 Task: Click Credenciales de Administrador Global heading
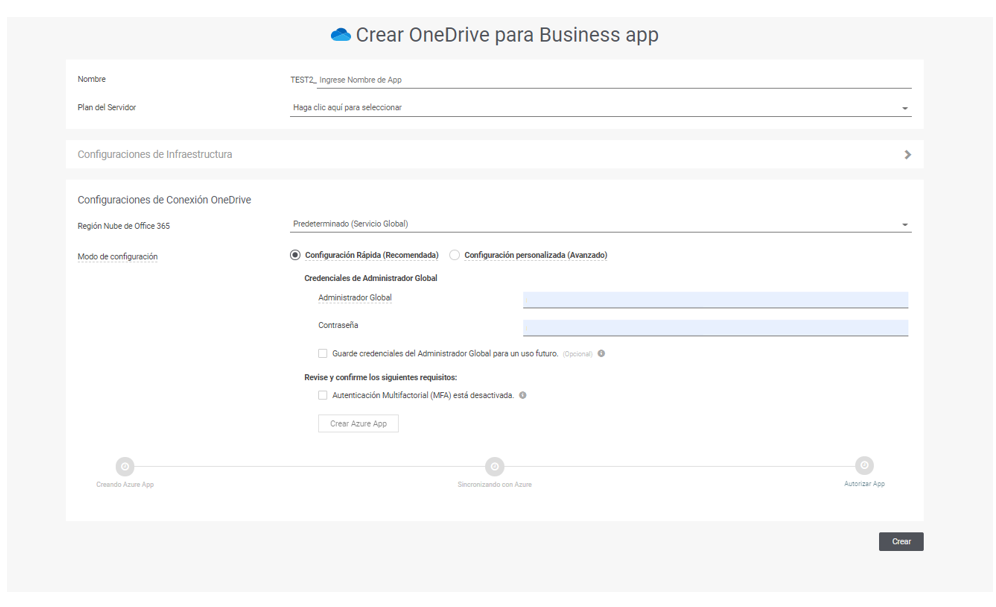[x=370, y=278]
